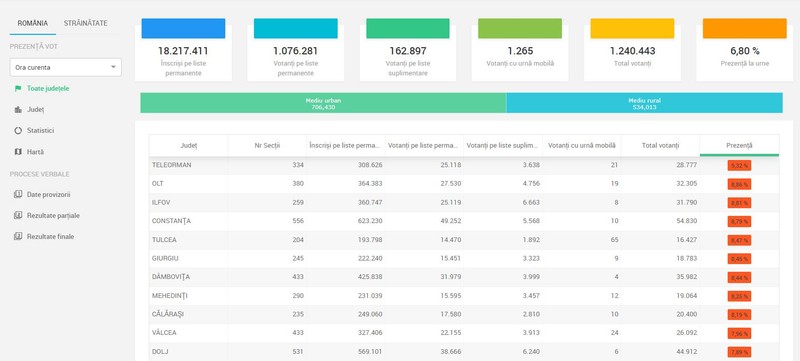Click the 1.240.443 total voters value
This screenshot has height=361, width=800.
point(632,51)
